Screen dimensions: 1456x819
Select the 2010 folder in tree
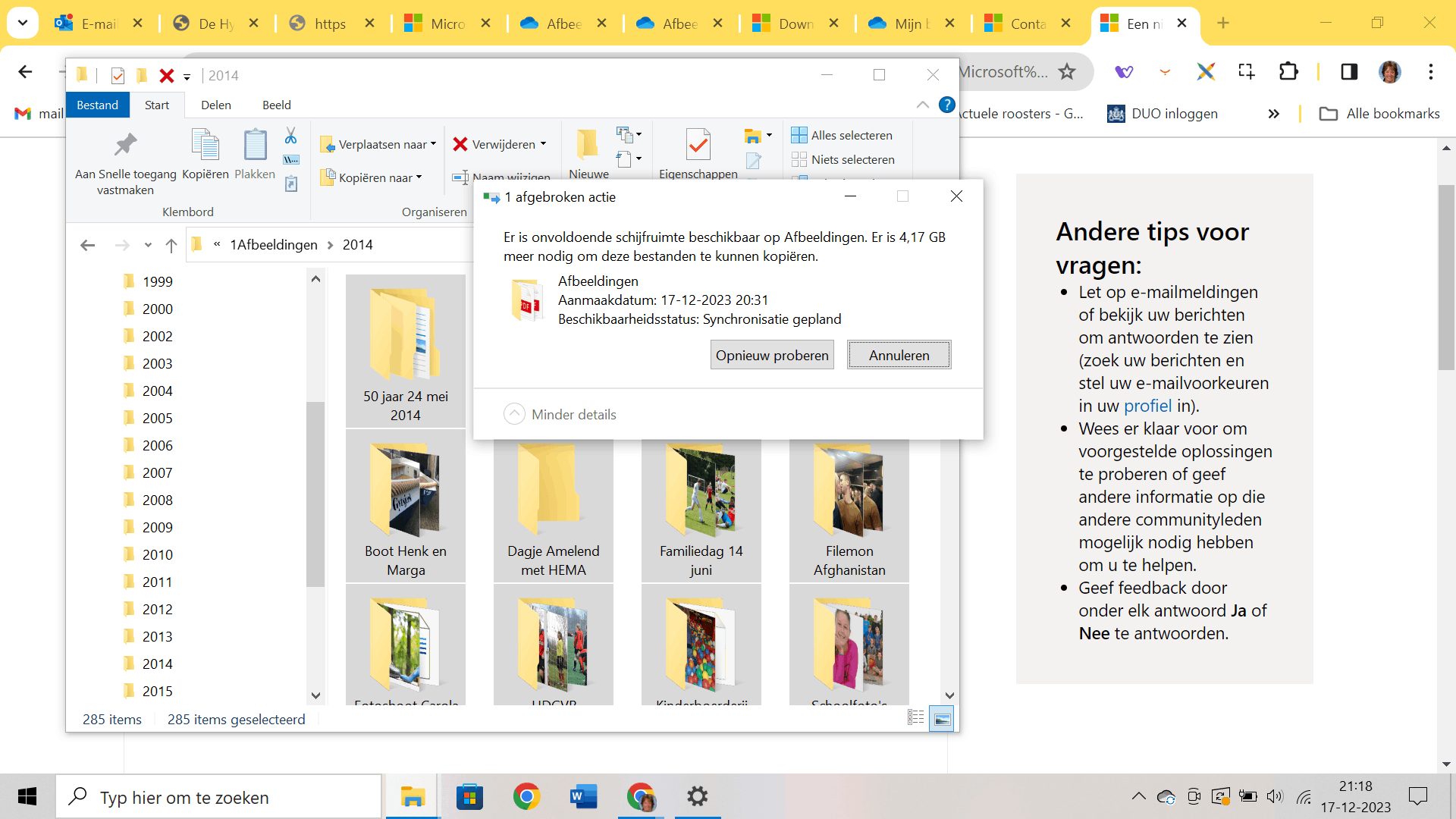click(x=157, y=554)
